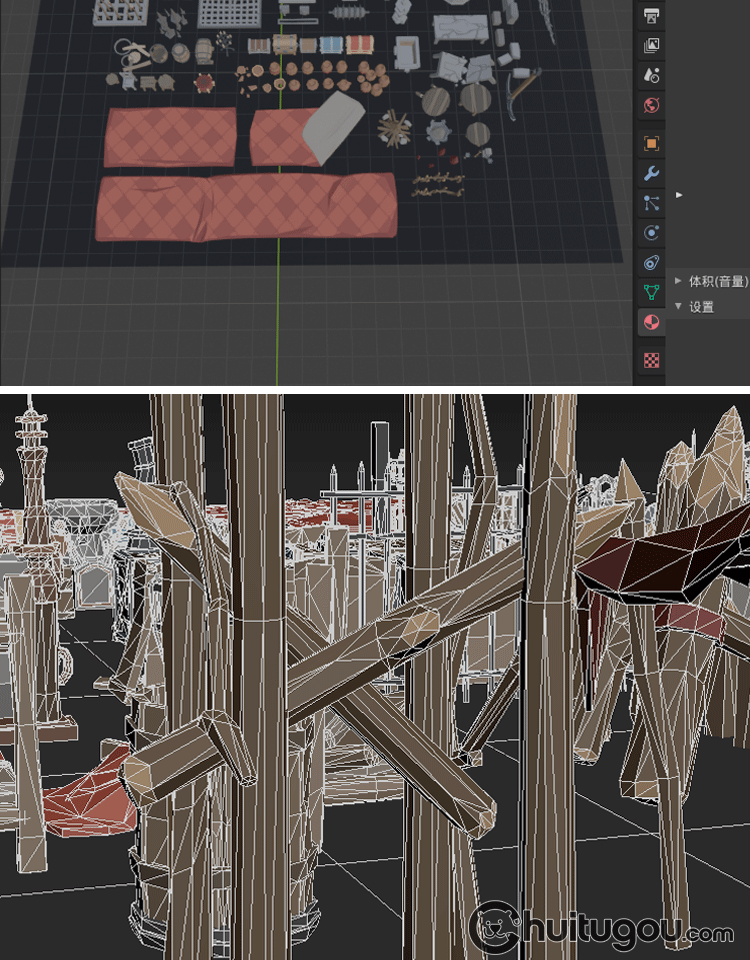Open the Particles properties tab

651,203
